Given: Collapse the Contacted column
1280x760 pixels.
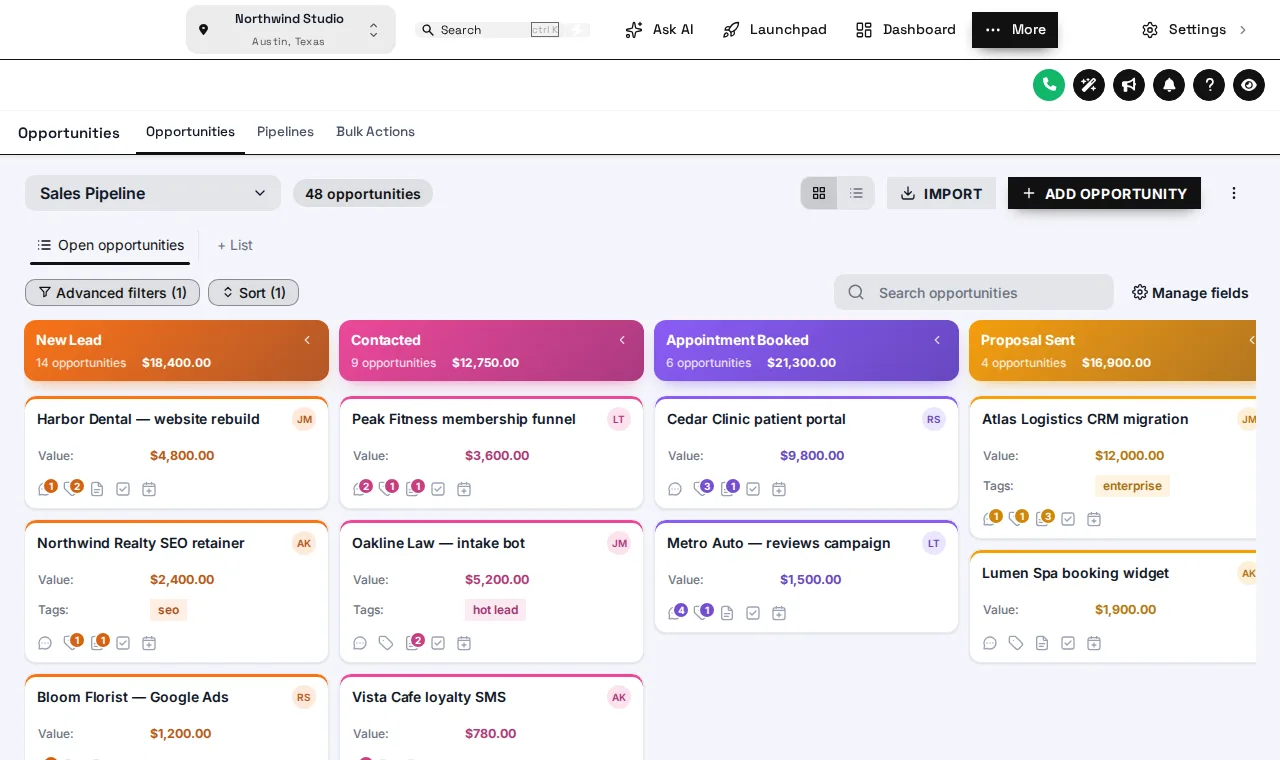Looking at the screenshot, I should pyautogui.click(x=622, y=340).
